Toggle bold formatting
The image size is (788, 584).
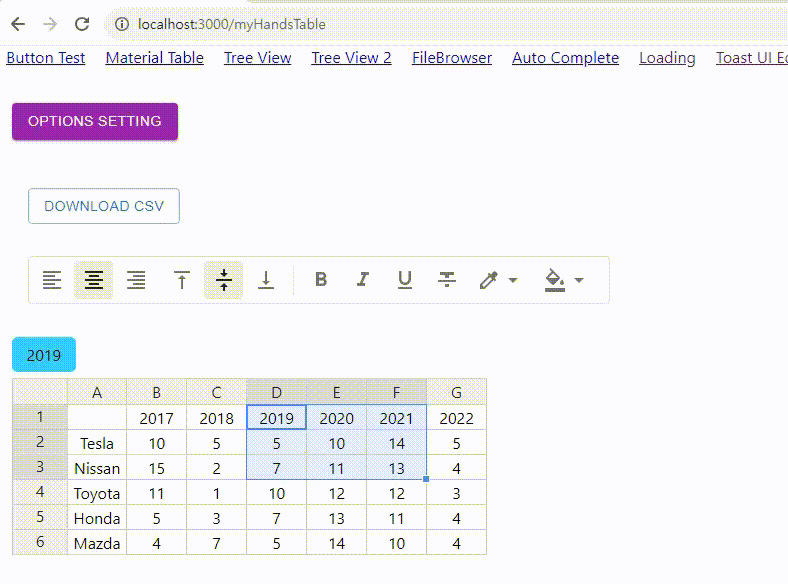point(321,279)
